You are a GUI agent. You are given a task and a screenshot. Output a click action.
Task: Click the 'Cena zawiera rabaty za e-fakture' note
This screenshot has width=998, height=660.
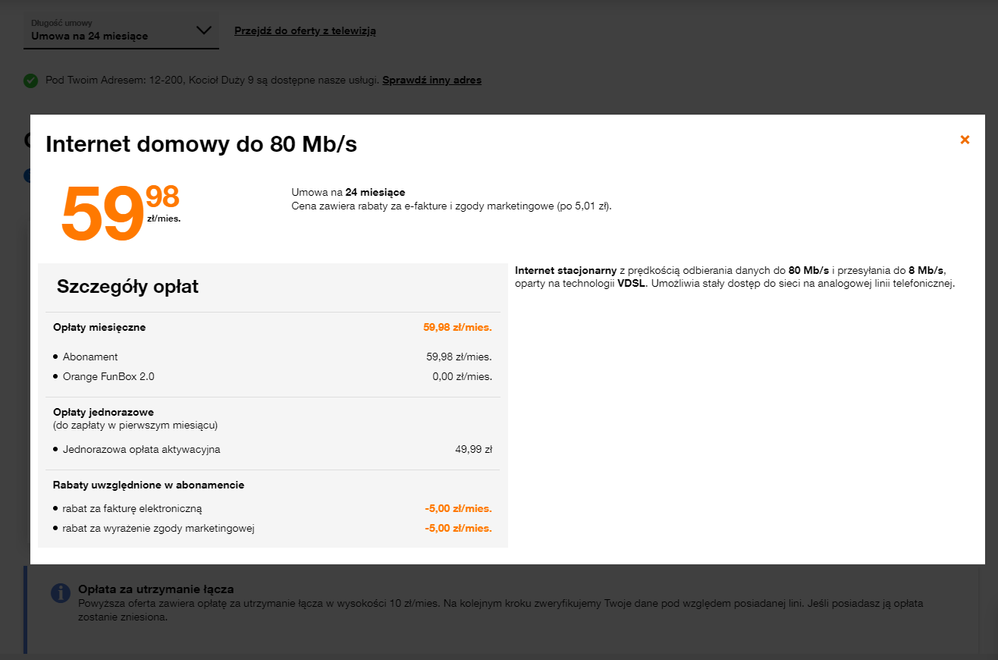(451, 206)
